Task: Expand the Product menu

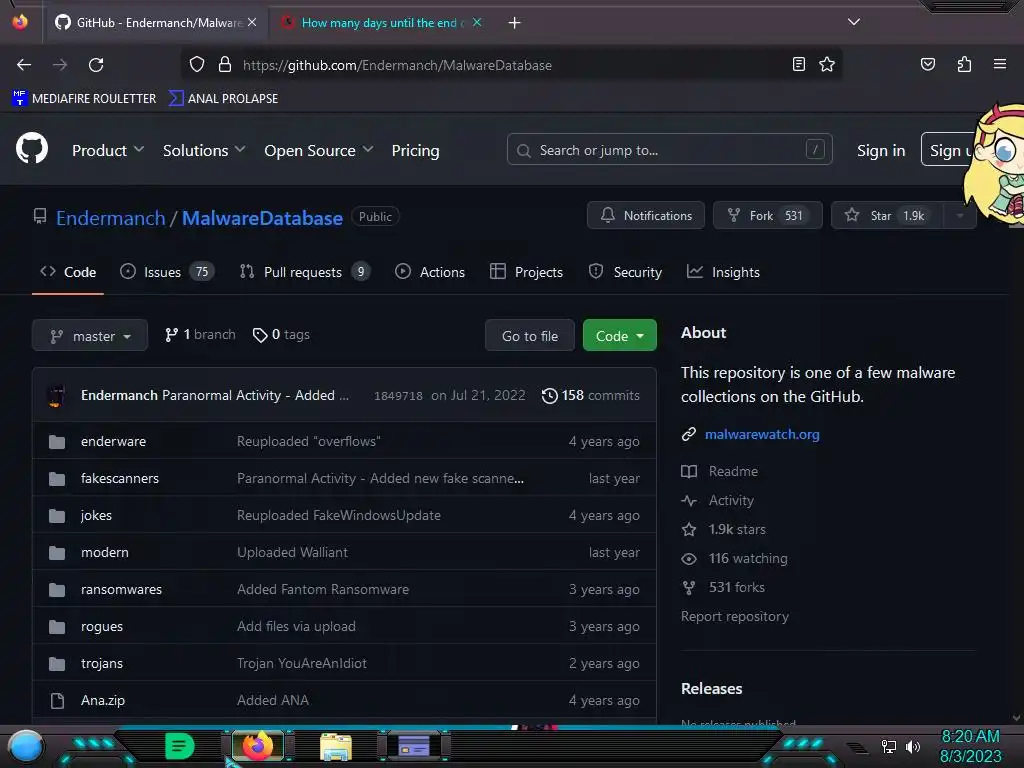Action: (108, 150)
